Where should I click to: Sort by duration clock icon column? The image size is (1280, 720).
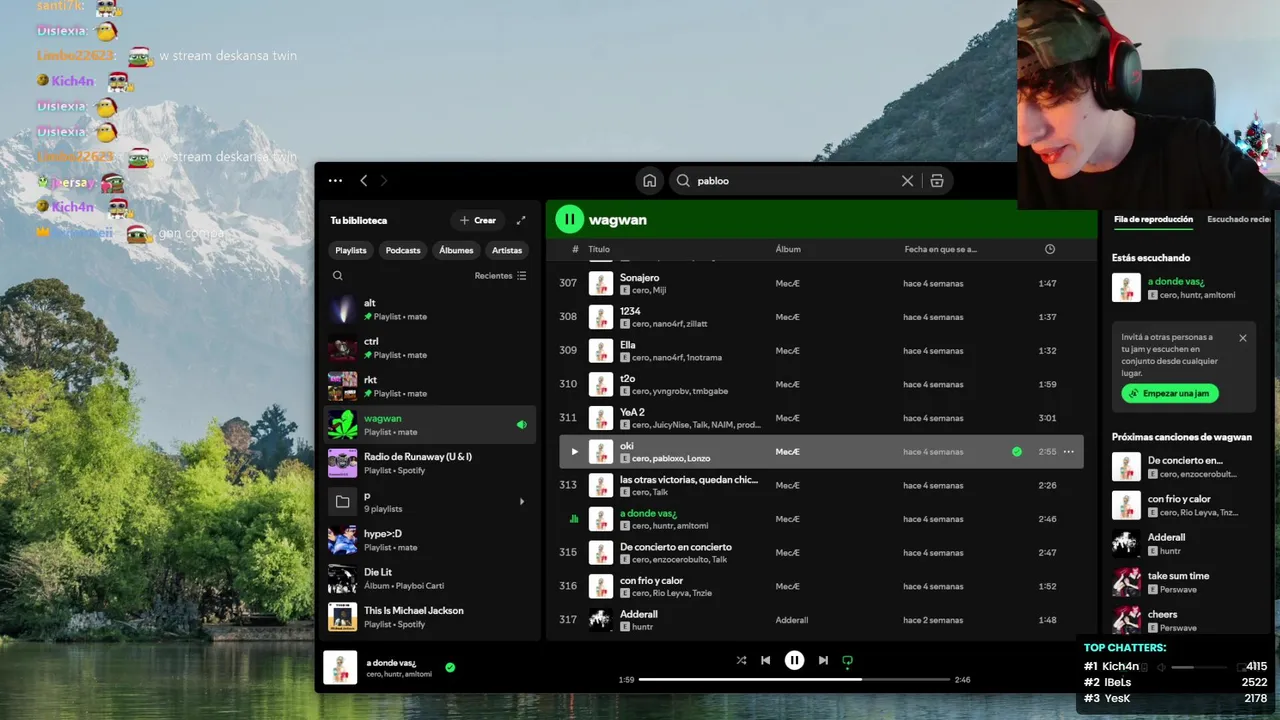tap(1050, 249)
